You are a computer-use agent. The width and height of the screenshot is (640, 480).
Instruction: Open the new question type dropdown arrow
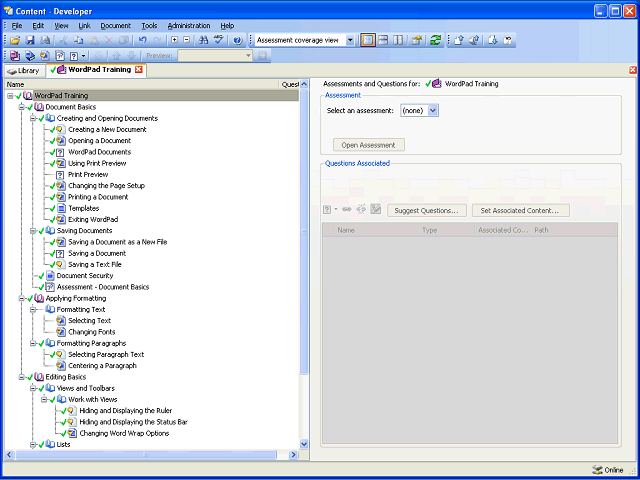(x=84, y=56)
